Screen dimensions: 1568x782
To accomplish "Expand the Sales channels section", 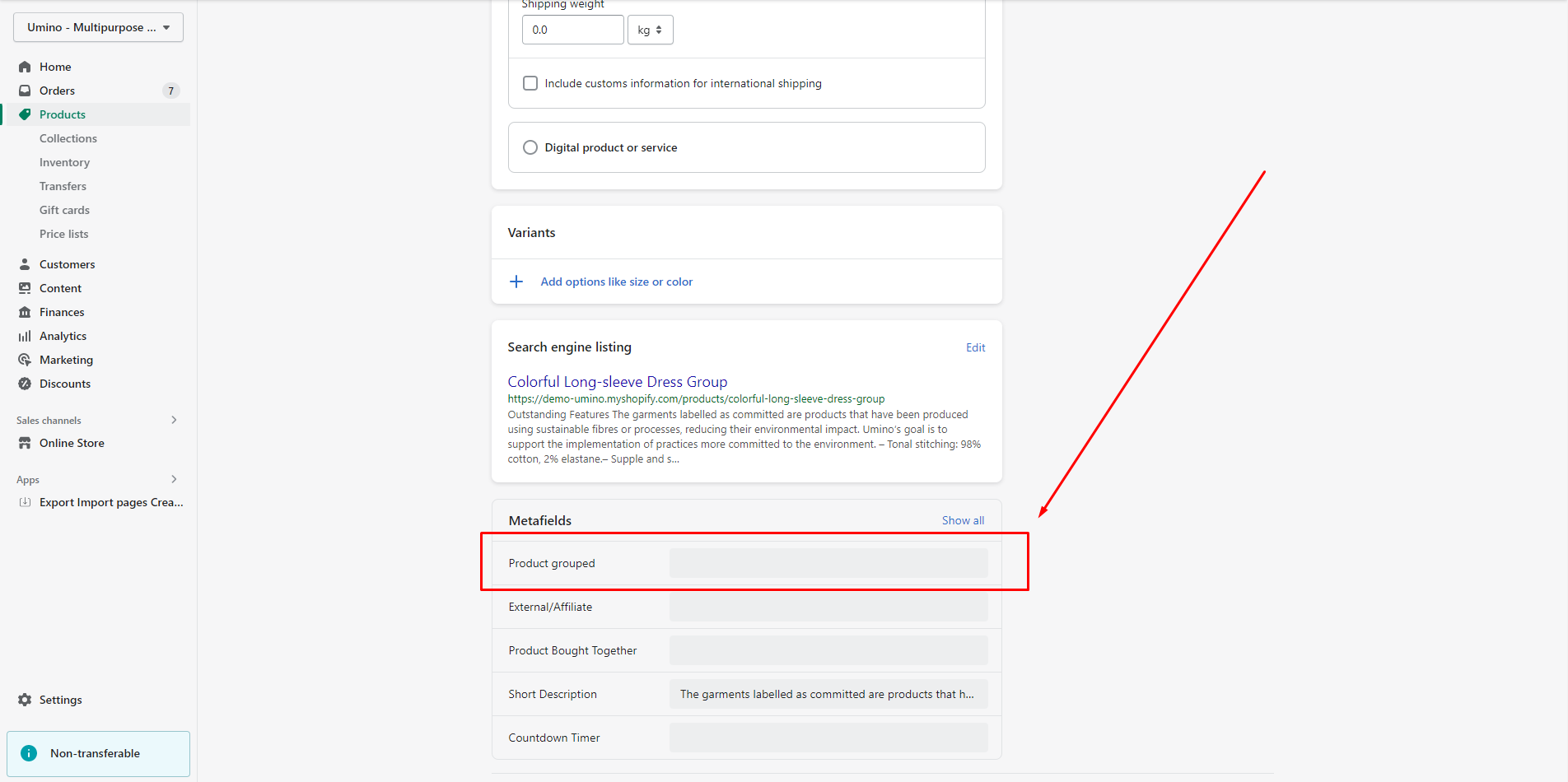I will [x=174, y=420].
